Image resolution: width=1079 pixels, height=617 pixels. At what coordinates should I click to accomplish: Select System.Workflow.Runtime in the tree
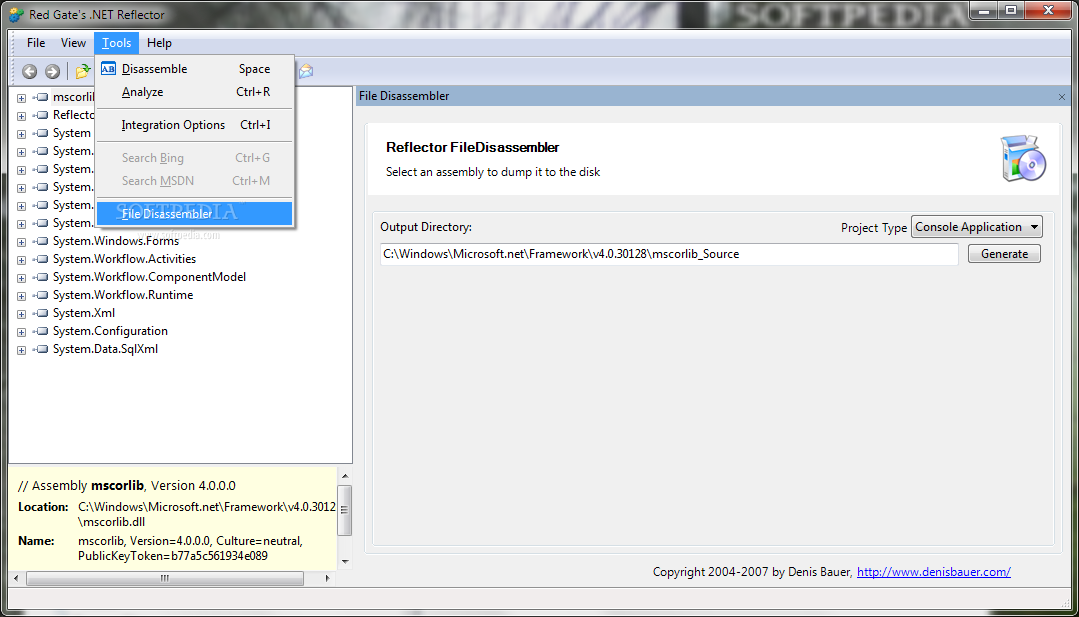(x=122, y=294)
